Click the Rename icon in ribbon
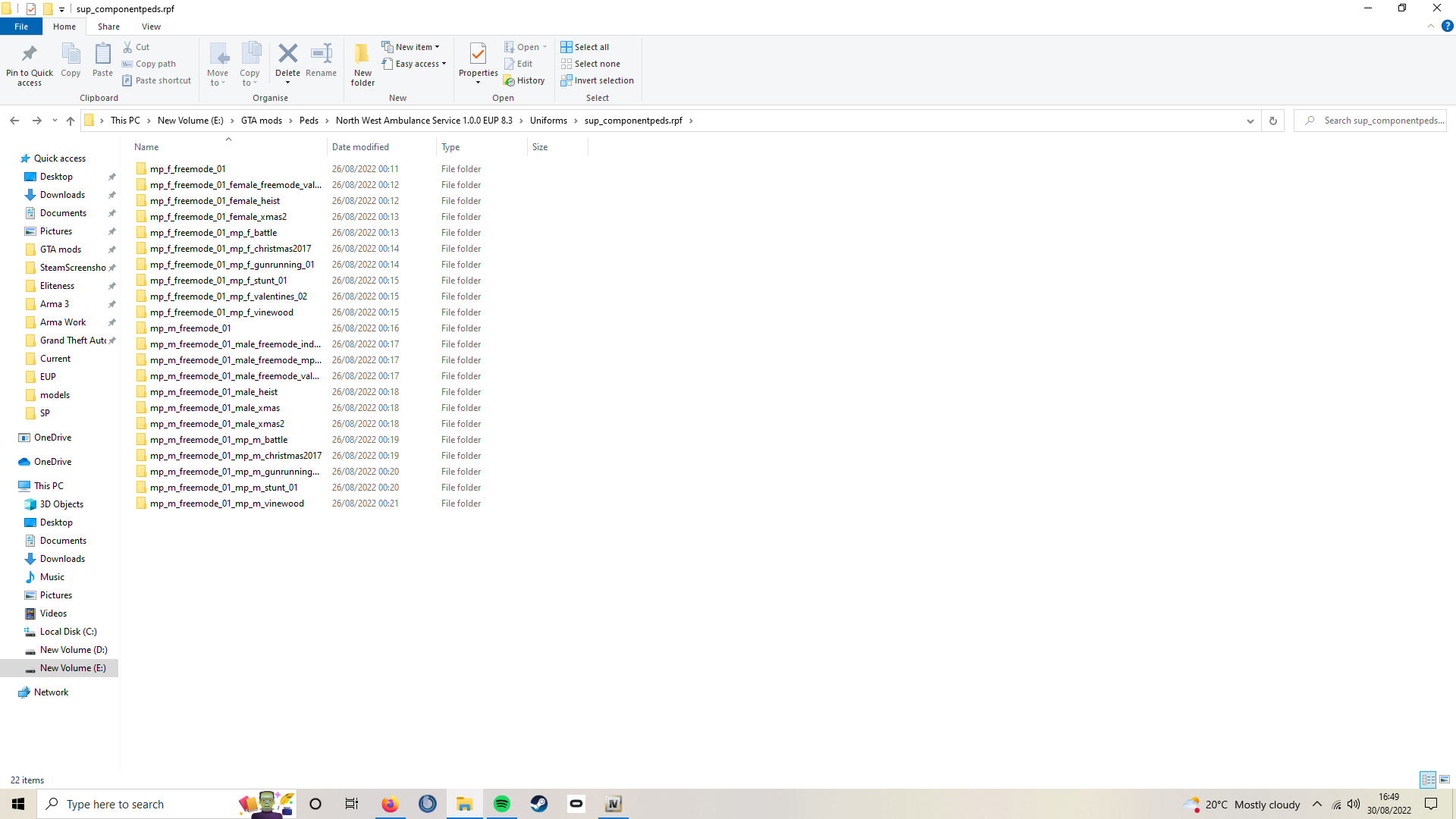Viewport: 1456px width, 819px height. (x=321, y=55)
